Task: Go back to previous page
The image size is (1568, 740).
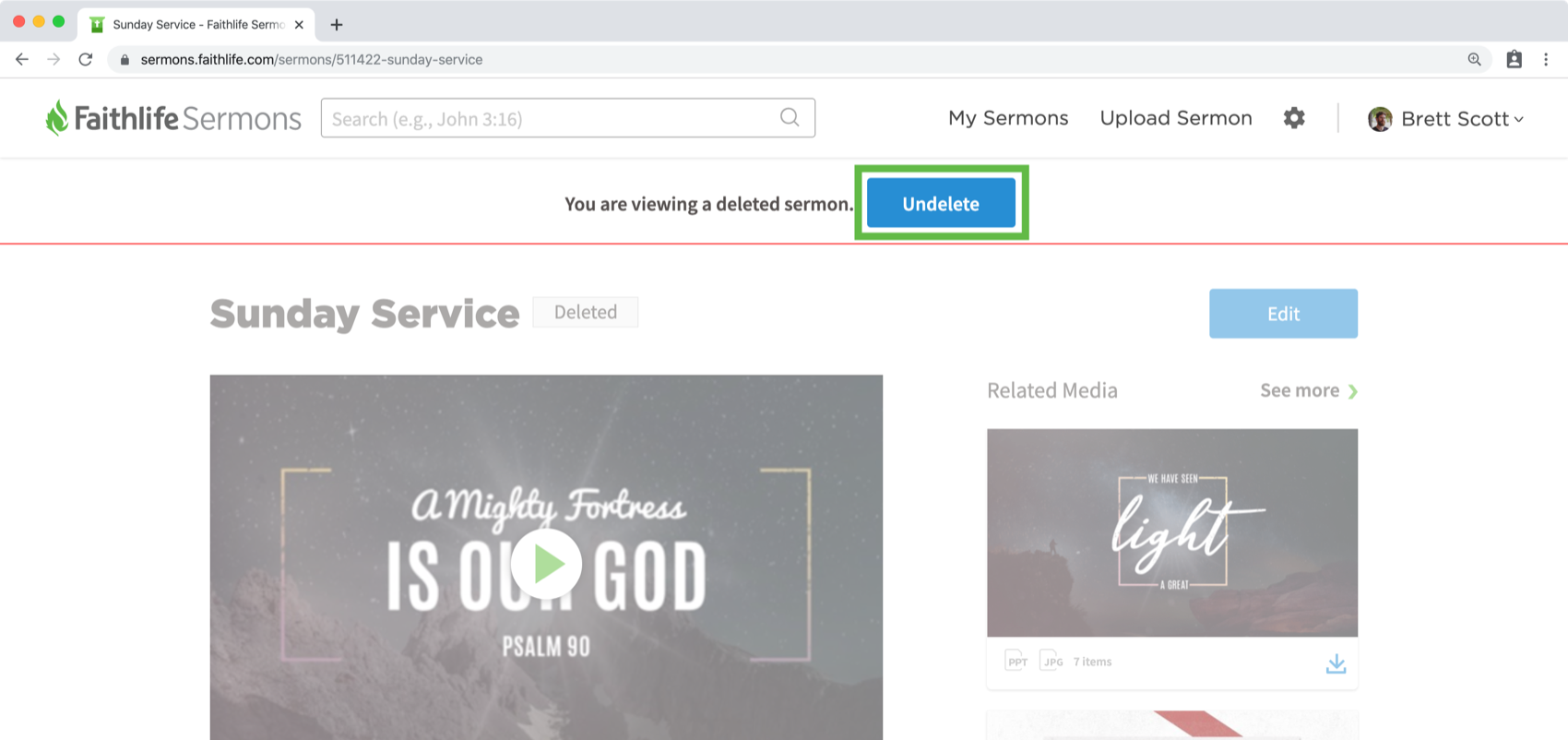Action: (x=22, y=59)
